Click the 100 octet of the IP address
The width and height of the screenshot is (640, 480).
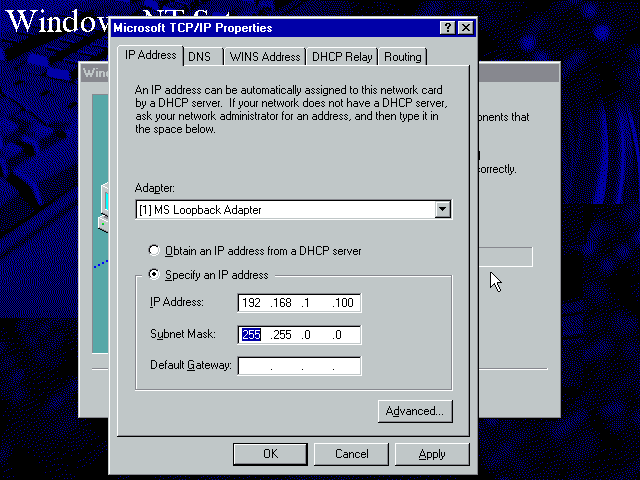click(x=344, y=303)
